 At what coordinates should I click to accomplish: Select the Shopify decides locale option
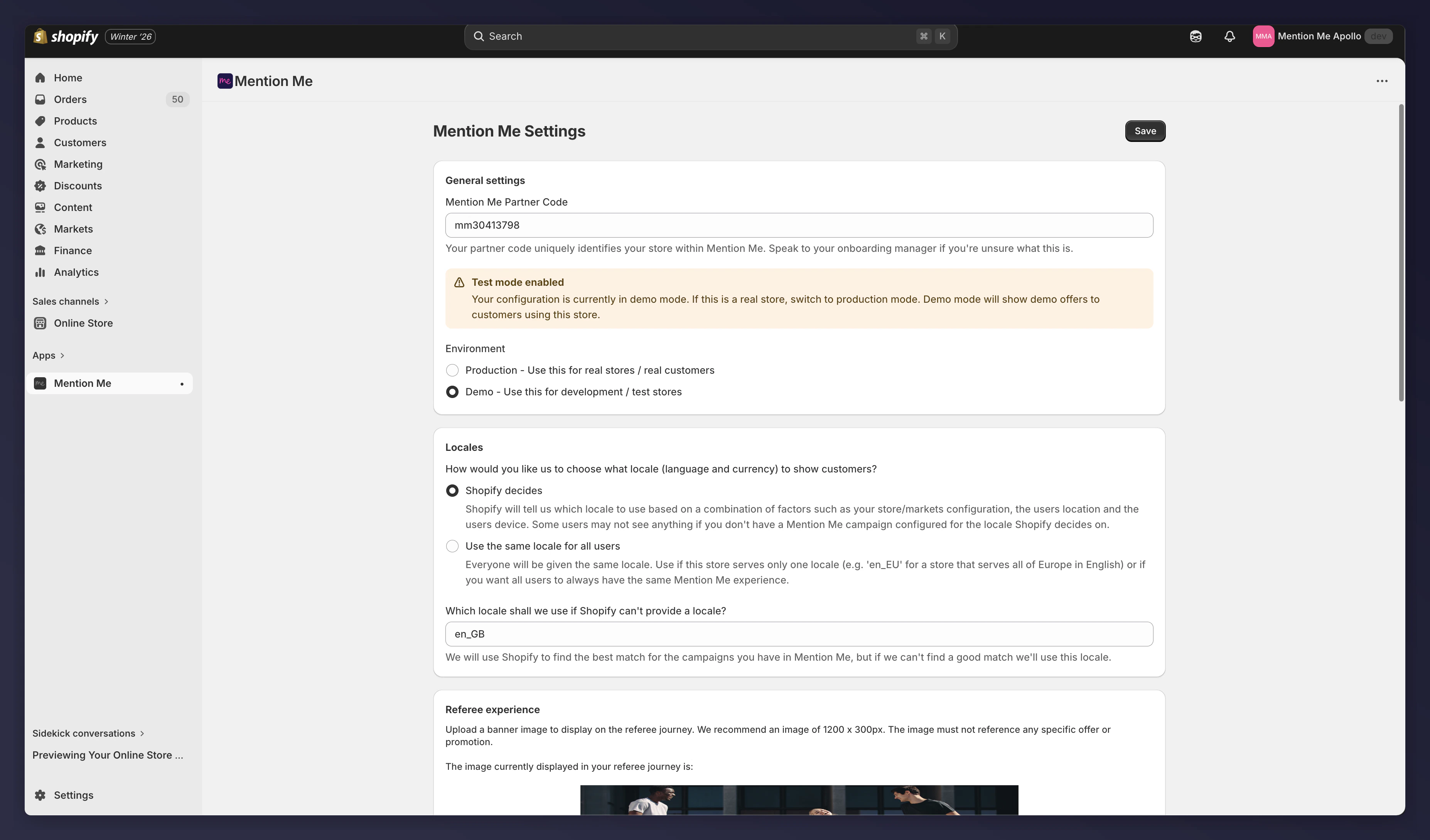452,490
